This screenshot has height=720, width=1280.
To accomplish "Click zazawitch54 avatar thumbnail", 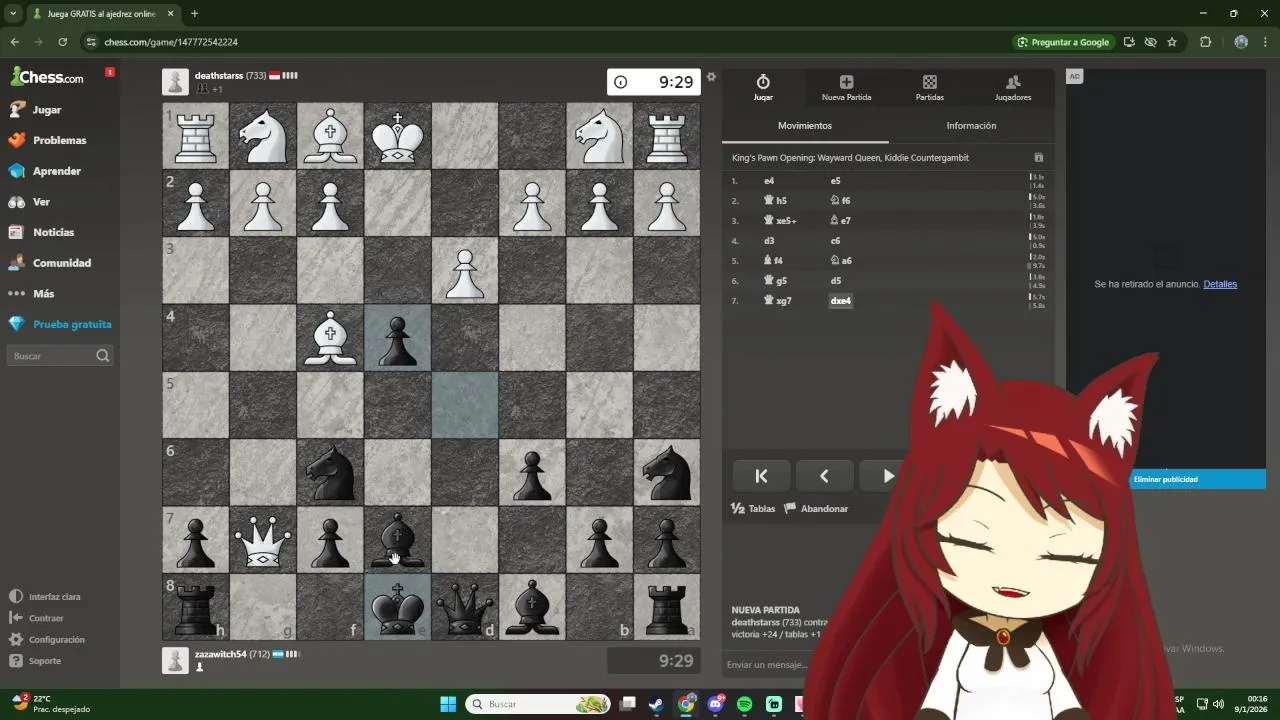I will point(175,660).
